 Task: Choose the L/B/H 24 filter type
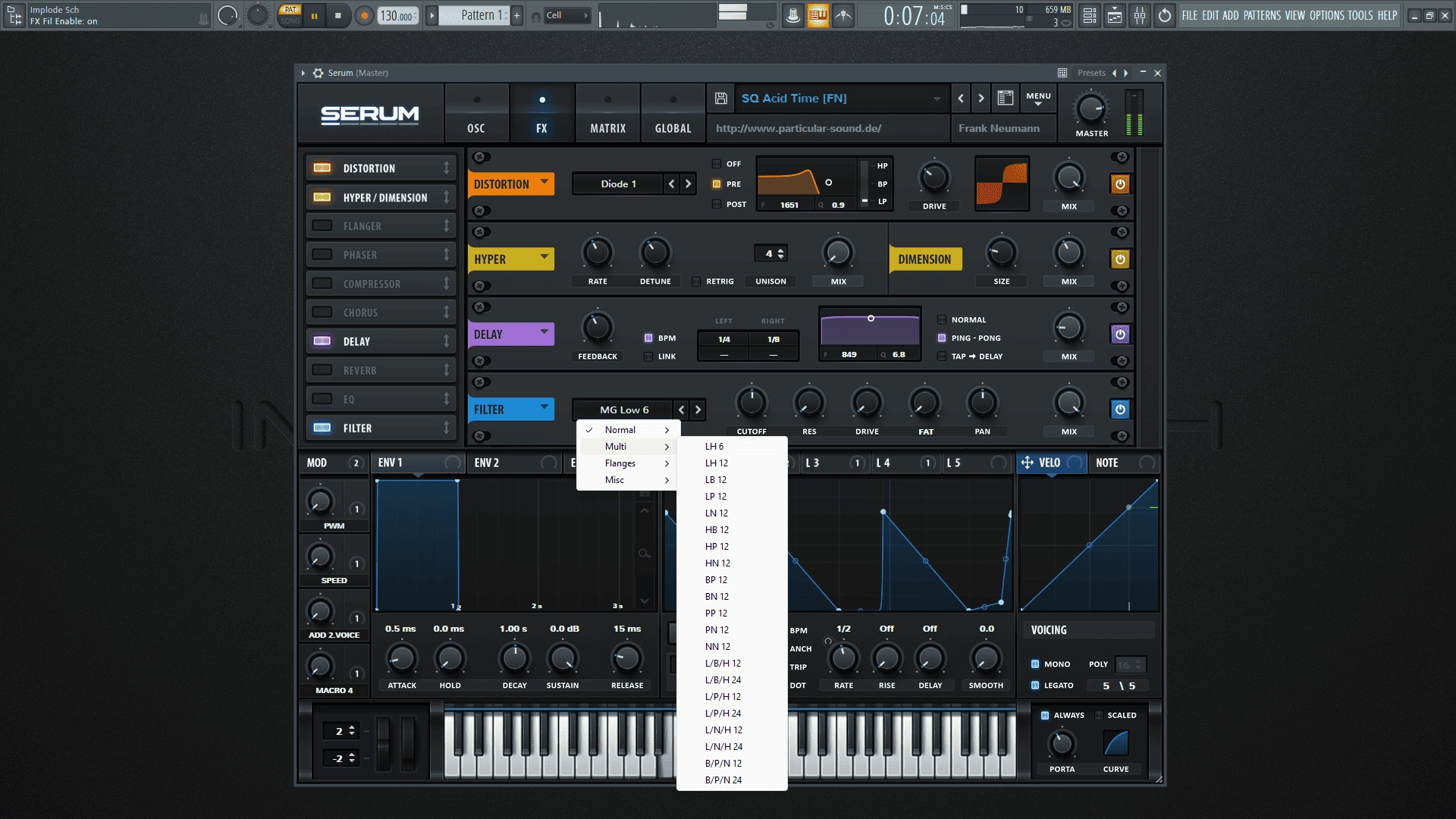click(x=732, y=680)
